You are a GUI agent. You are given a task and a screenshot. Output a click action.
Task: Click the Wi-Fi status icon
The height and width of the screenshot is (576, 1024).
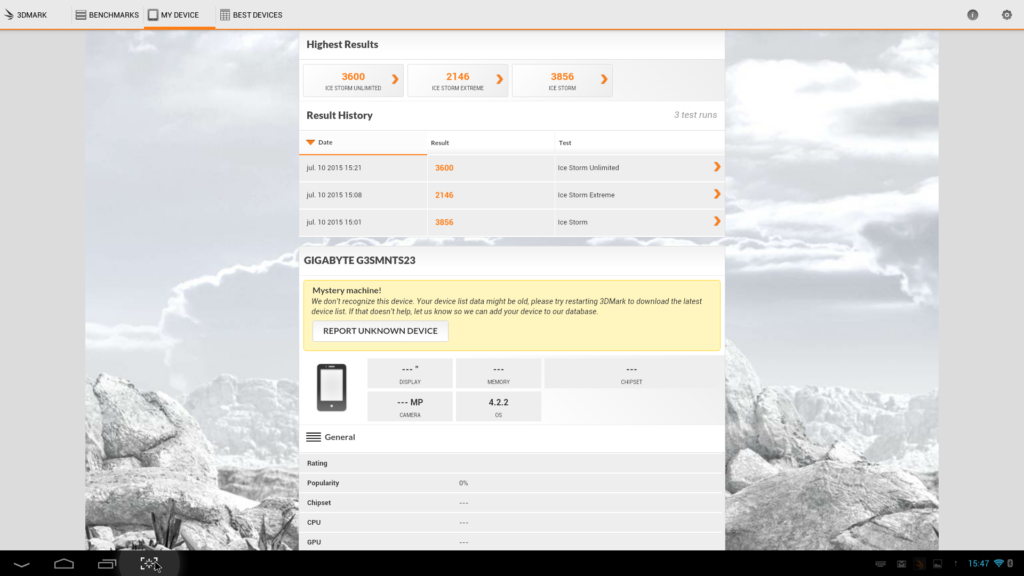click(x=999, y=563)
